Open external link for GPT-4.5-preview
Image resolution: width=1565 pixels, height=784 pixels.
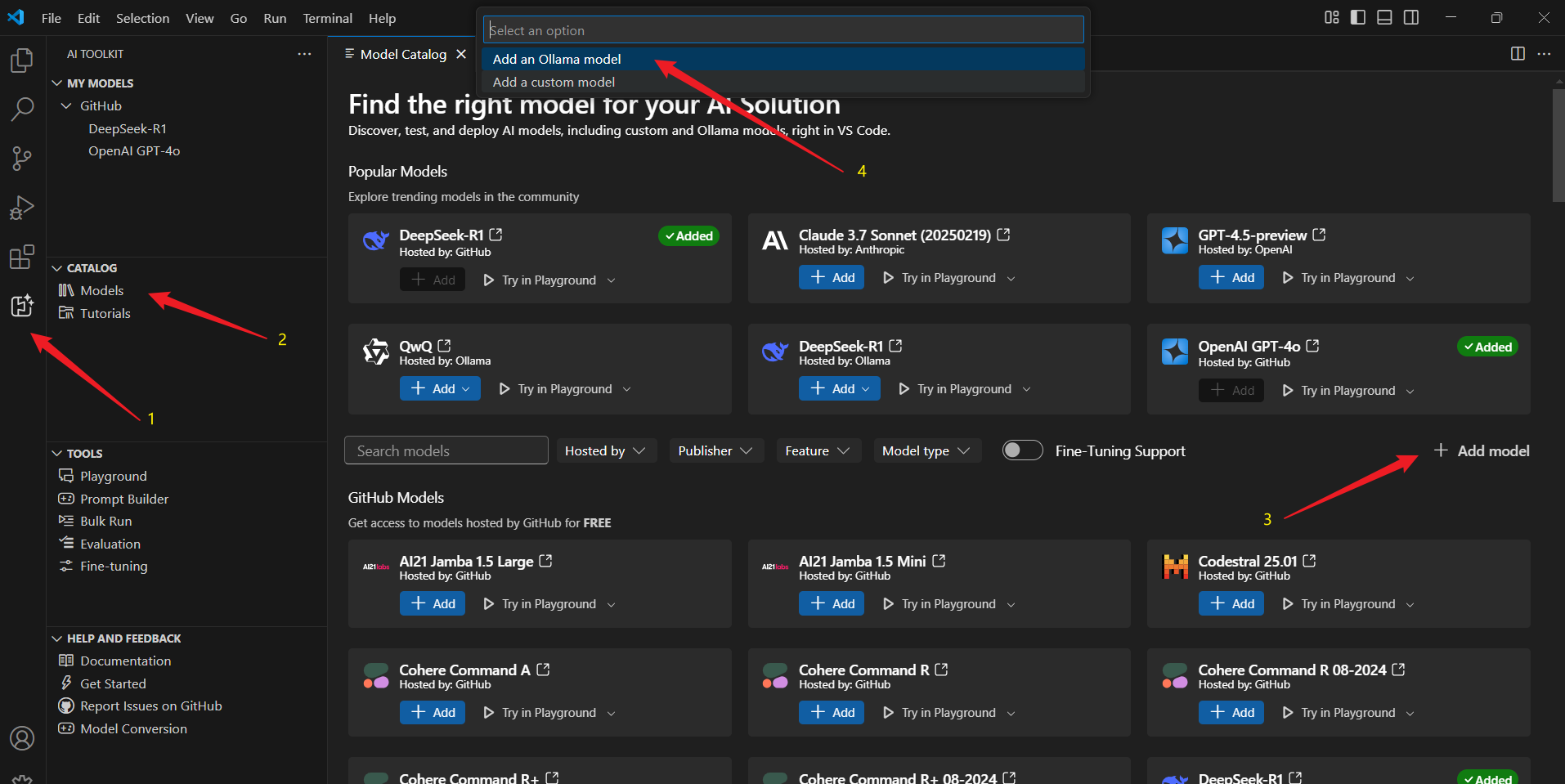pyautogui.click(x=1319, y=235)
